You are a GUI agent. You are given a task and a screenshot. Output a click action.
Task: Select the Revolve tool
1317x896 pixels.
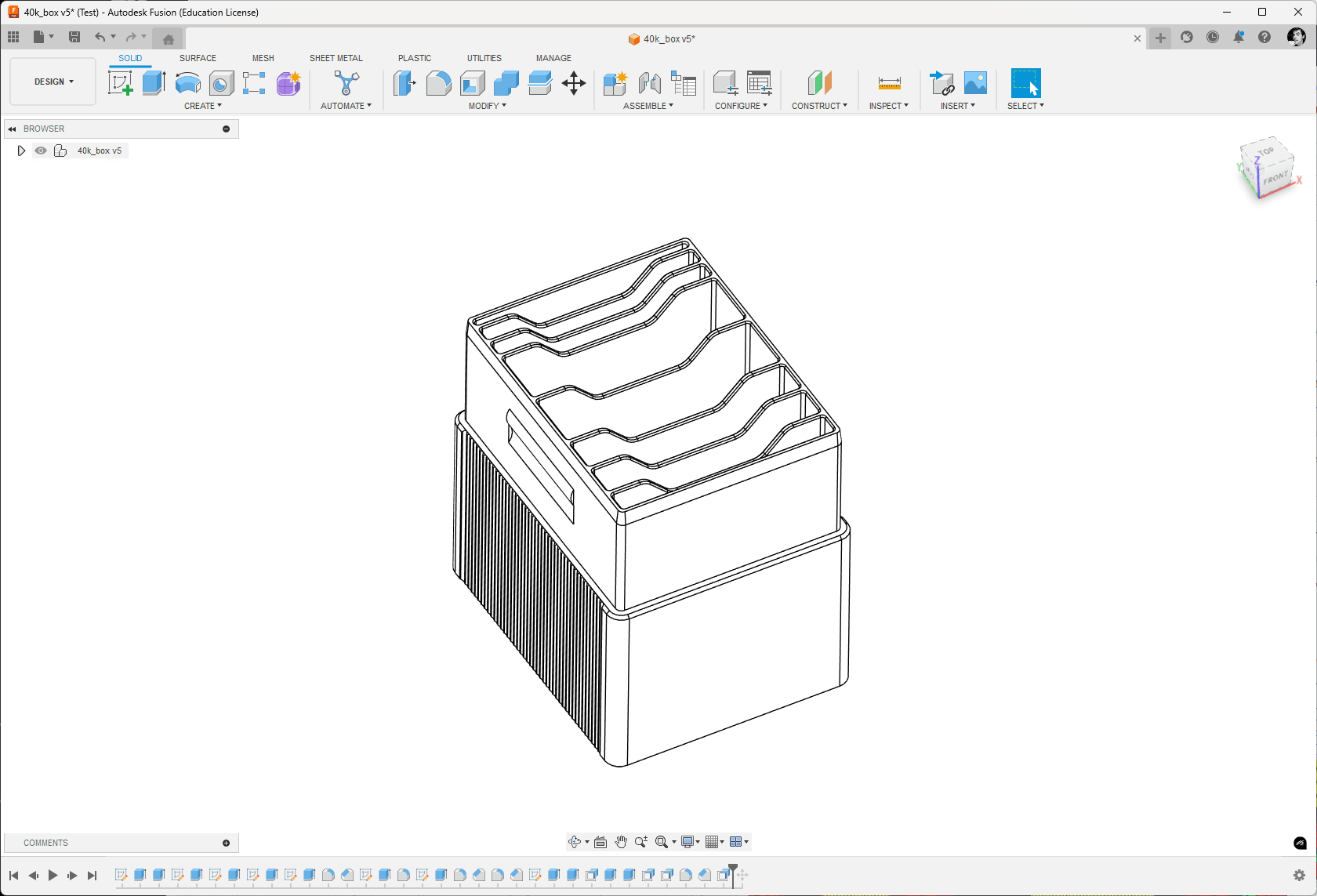click(187, 82)
